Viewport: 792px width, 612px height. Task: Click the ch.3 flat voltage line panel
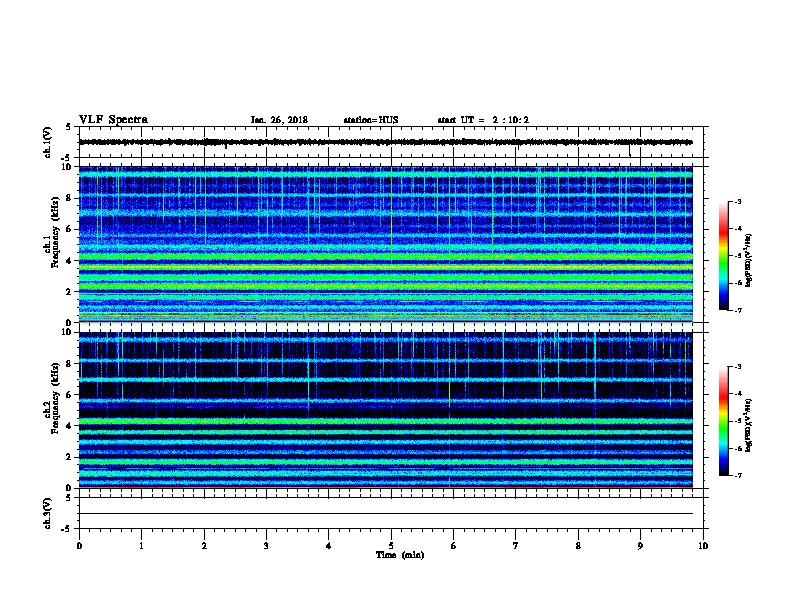pos(391,513)
